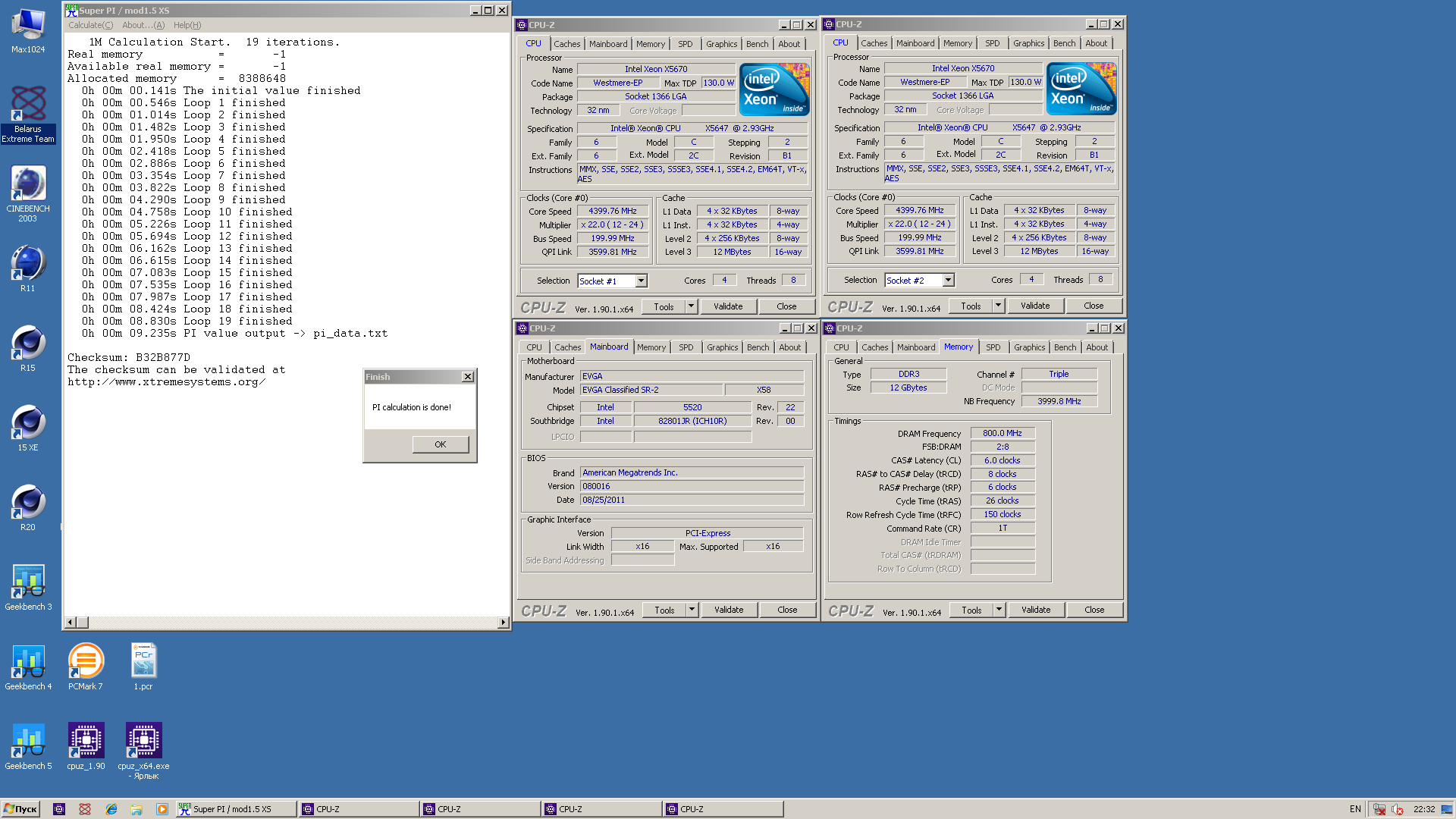Click OK in the Finish dialog
1456x819 pixels.
point(441,444)
